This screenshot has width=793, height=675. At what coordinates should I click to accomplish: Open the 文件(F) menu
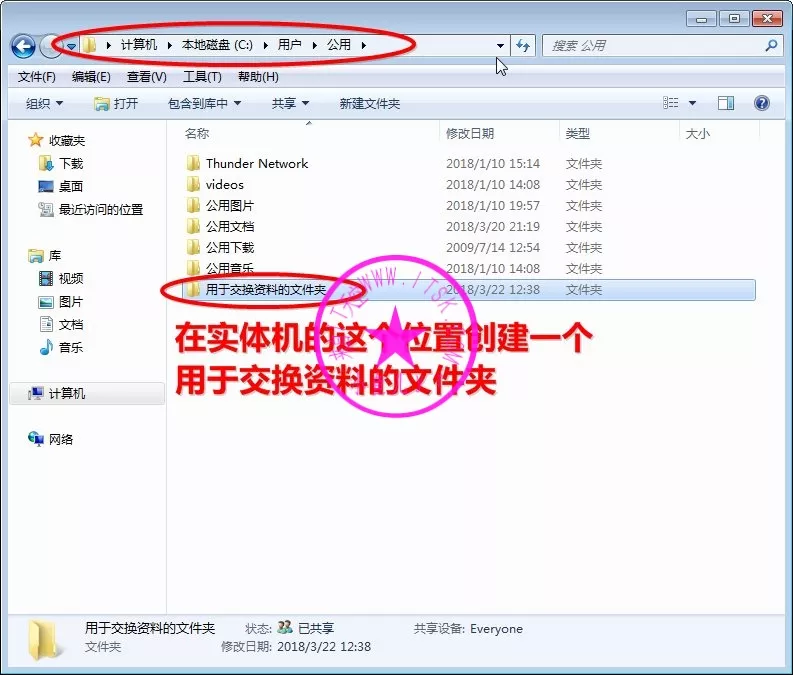pos(37,77)
